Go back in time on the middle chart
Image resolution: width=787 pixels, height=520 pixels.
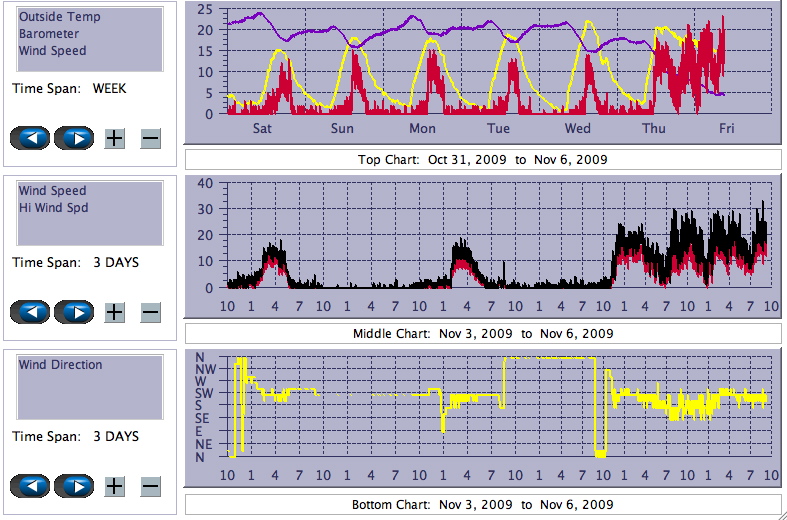tap(31, 312)
